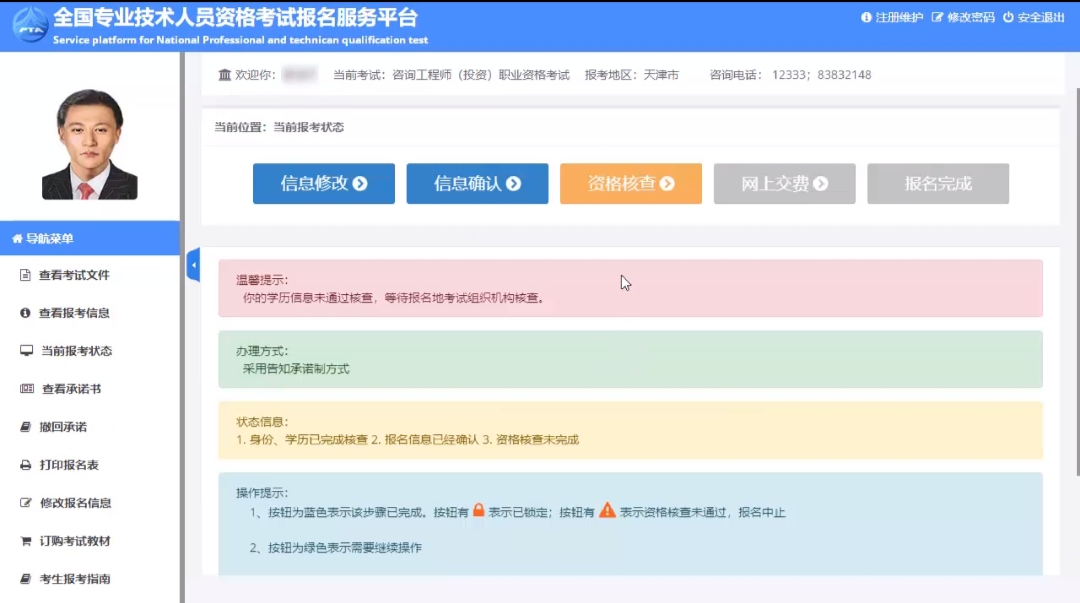Screen dimensions: 1080x603
Task: Click the gray 网上交费 step button
Action: (x=784, y=184)
